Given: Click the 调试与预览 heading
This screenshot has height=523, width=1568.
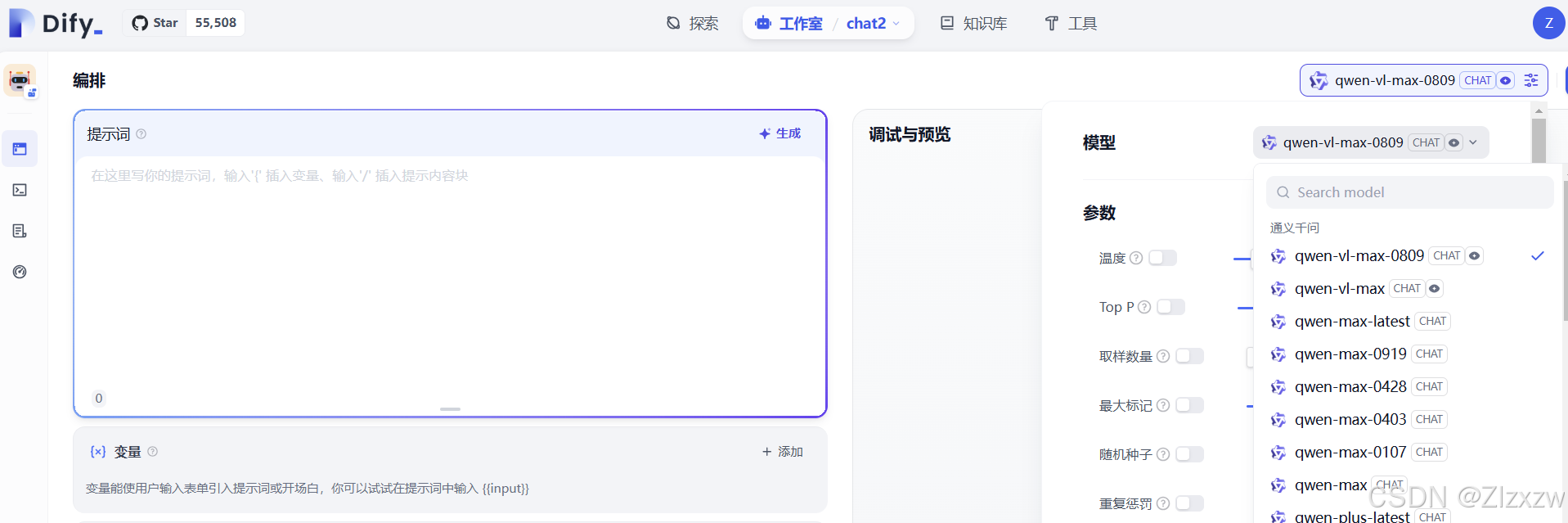Looking at the screenshot, I should (x=910, y=134).
